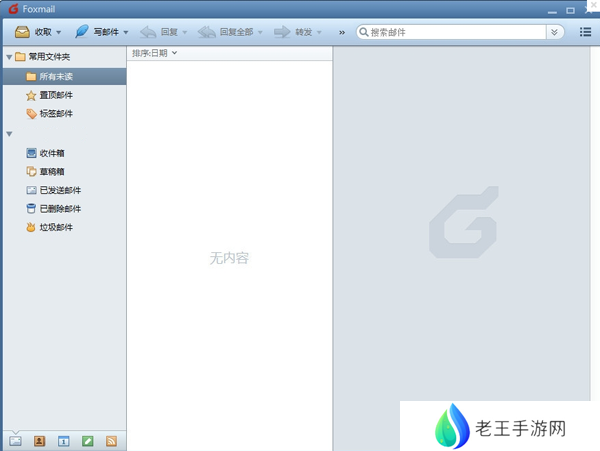Expand the 收取 dropdown arrow
This screenshot has width=600, height=451.
59,32
